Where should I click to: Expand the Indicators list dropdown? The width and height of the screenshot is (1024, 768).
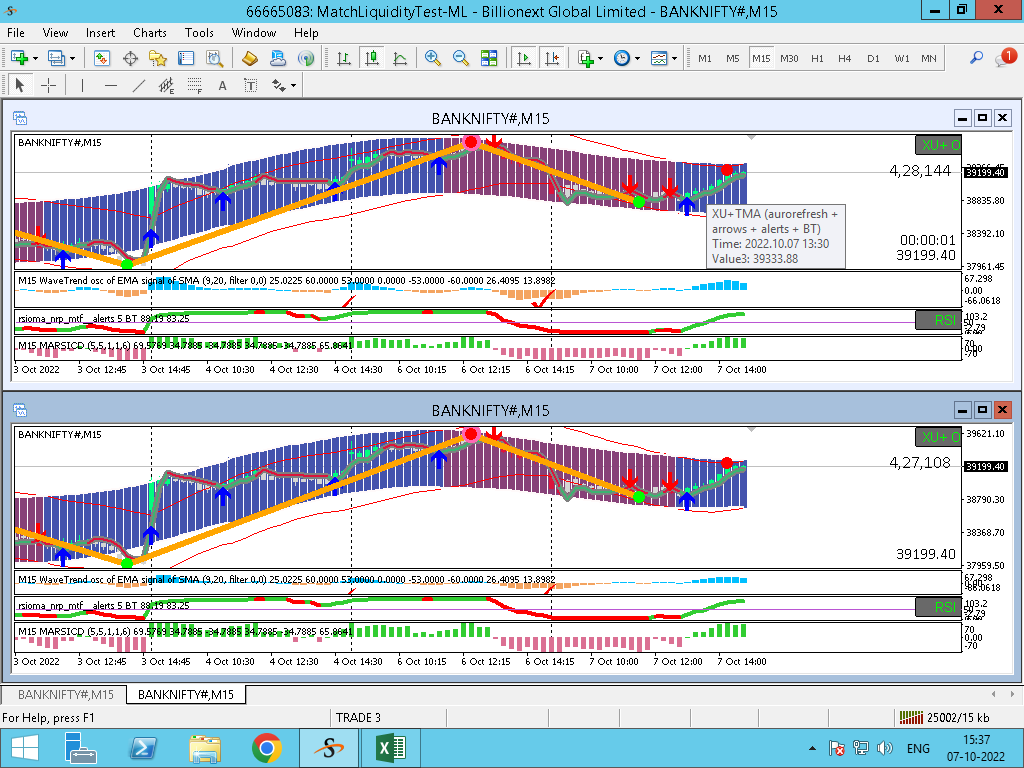(600, 58)
